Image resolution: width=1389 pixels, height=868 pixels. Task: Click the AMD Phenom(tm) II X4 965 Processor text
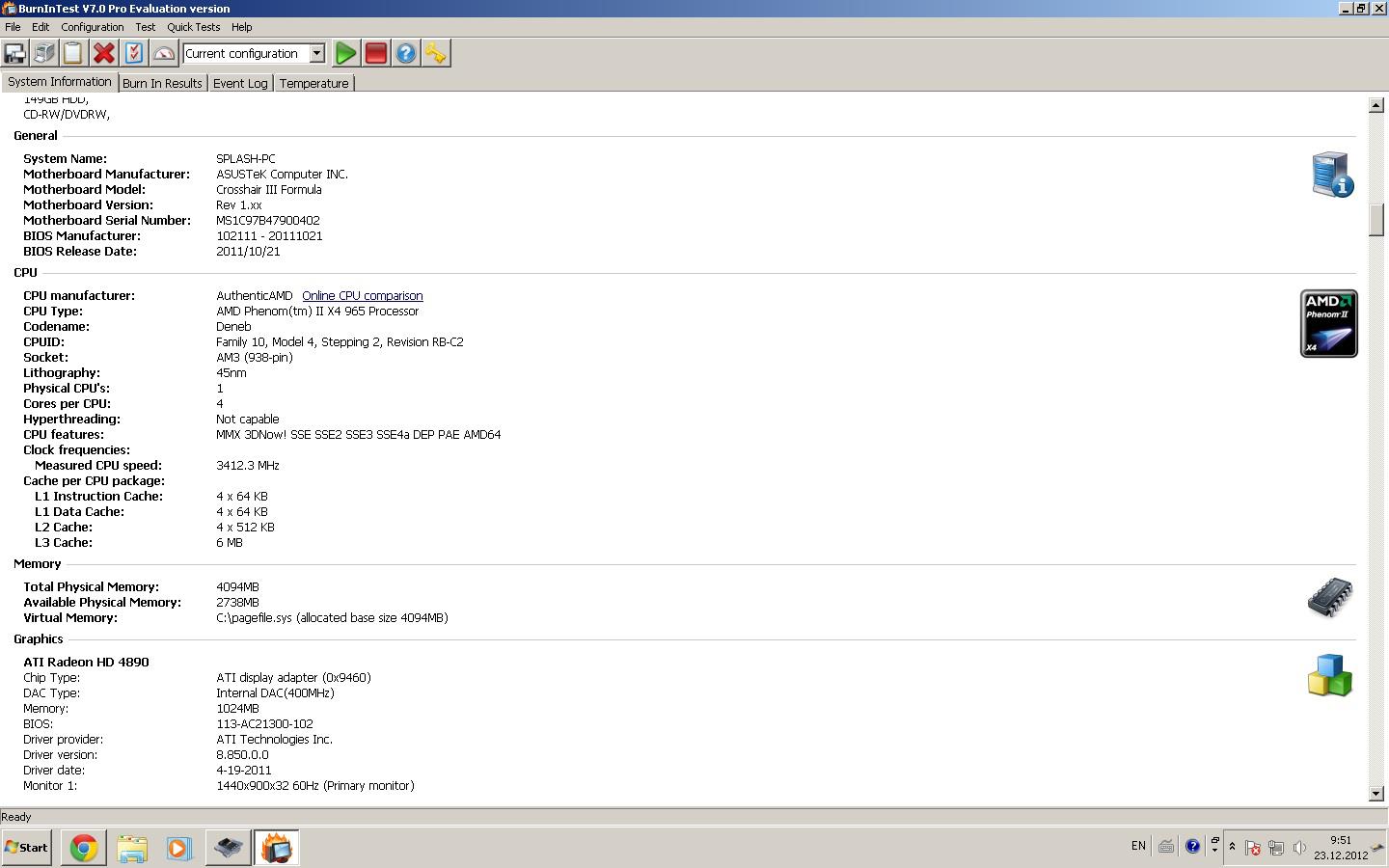317,312
